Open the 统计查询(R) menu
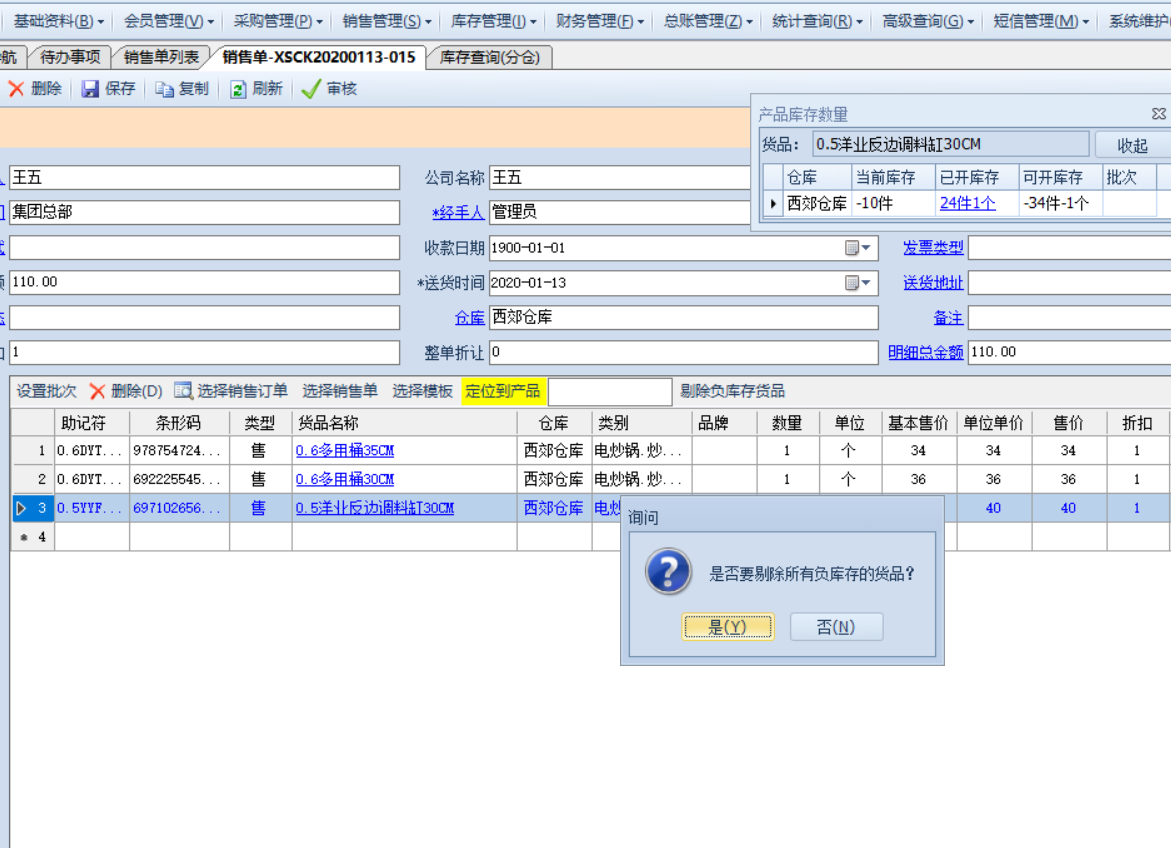 817,21
